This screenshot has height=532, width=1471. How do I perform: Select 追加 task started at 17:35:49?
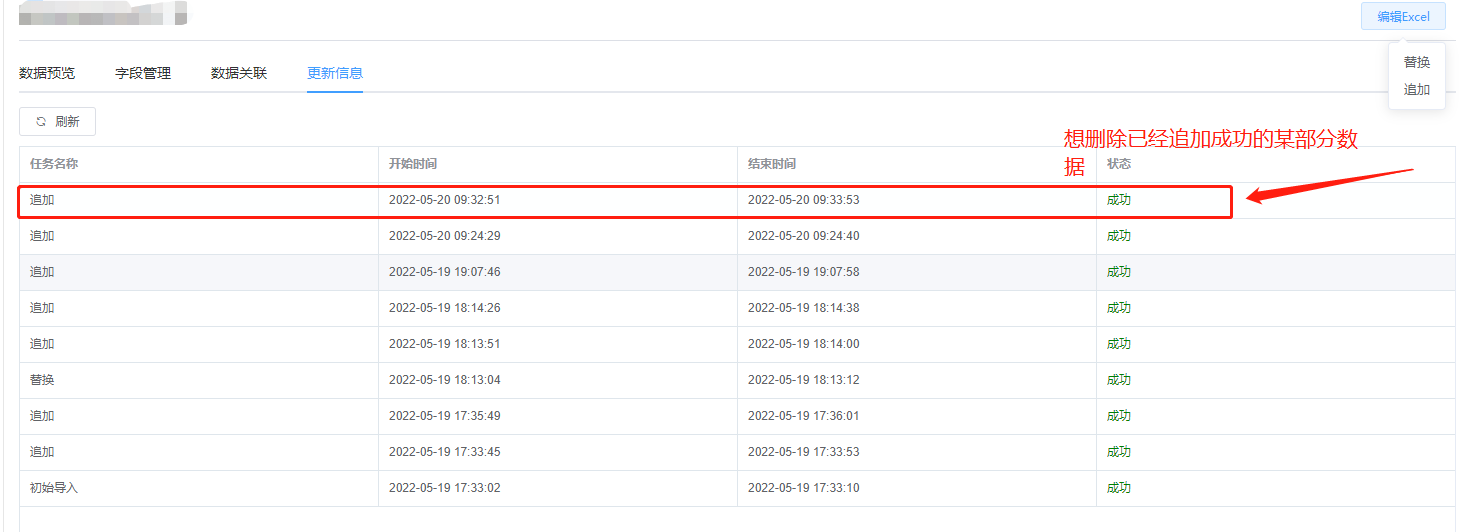click(x=42, y=416)
